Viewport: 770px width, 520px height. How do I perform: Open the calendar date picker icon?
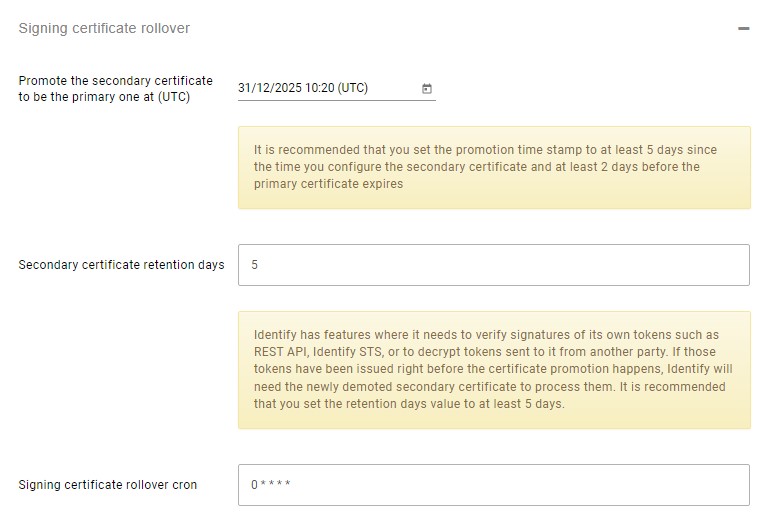pyautogui.click(x=427, y=88)
